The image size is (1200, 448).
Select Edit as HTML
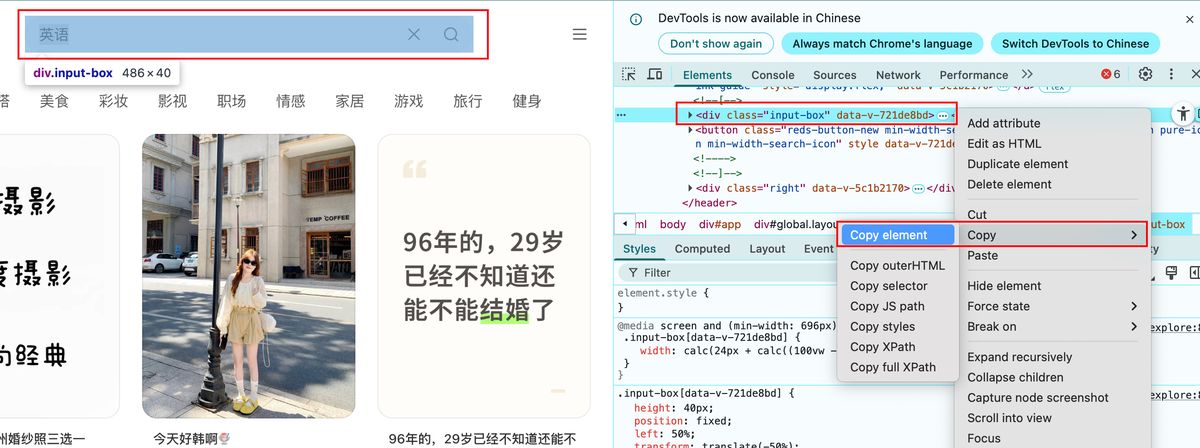pyautogui.click(x=1004, y=144)
